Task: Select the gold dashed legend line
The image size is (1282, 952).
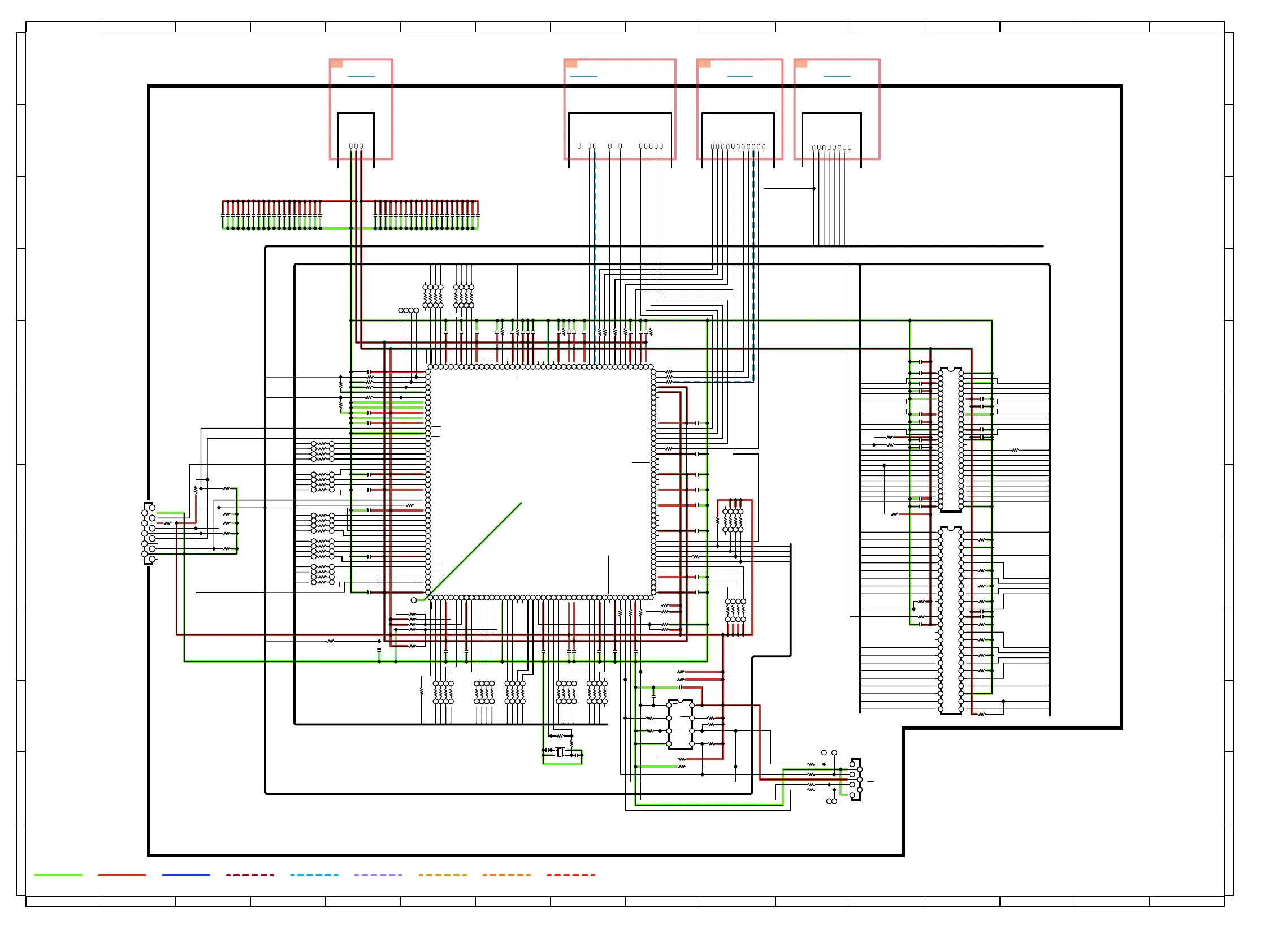Action: pos(443,875)
